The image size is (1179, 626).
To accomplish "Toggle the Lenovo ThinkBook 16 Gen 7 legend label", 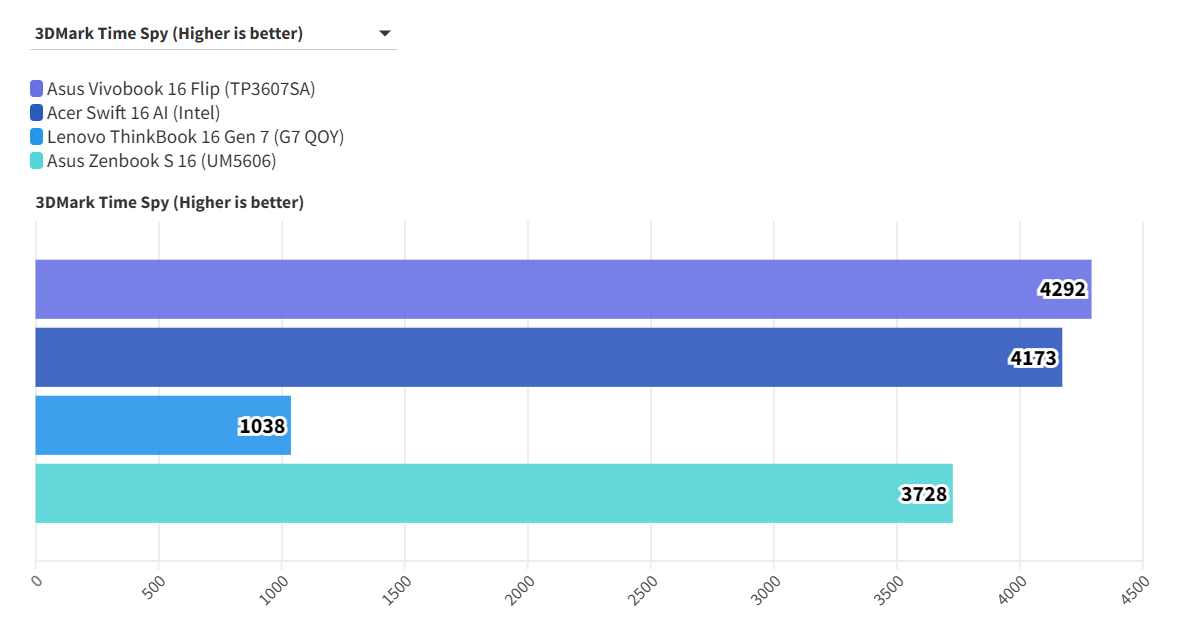I will pos(195,137).
